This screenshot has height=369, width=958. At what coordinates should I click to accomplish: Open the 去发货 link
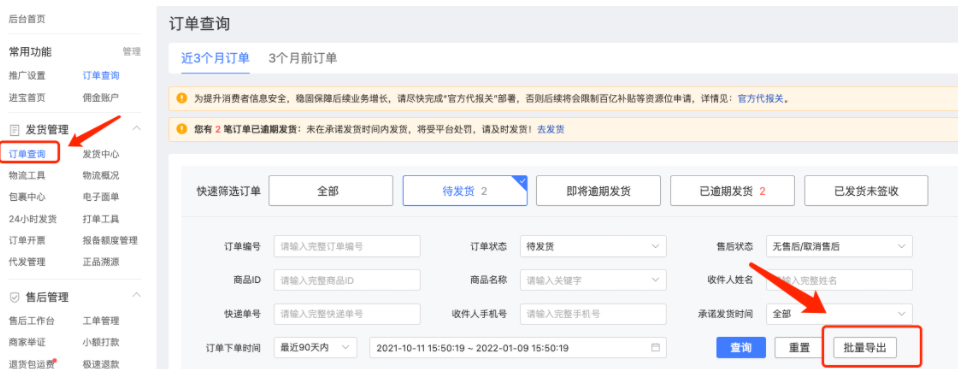pyautogui.click(x=550, y=129)
